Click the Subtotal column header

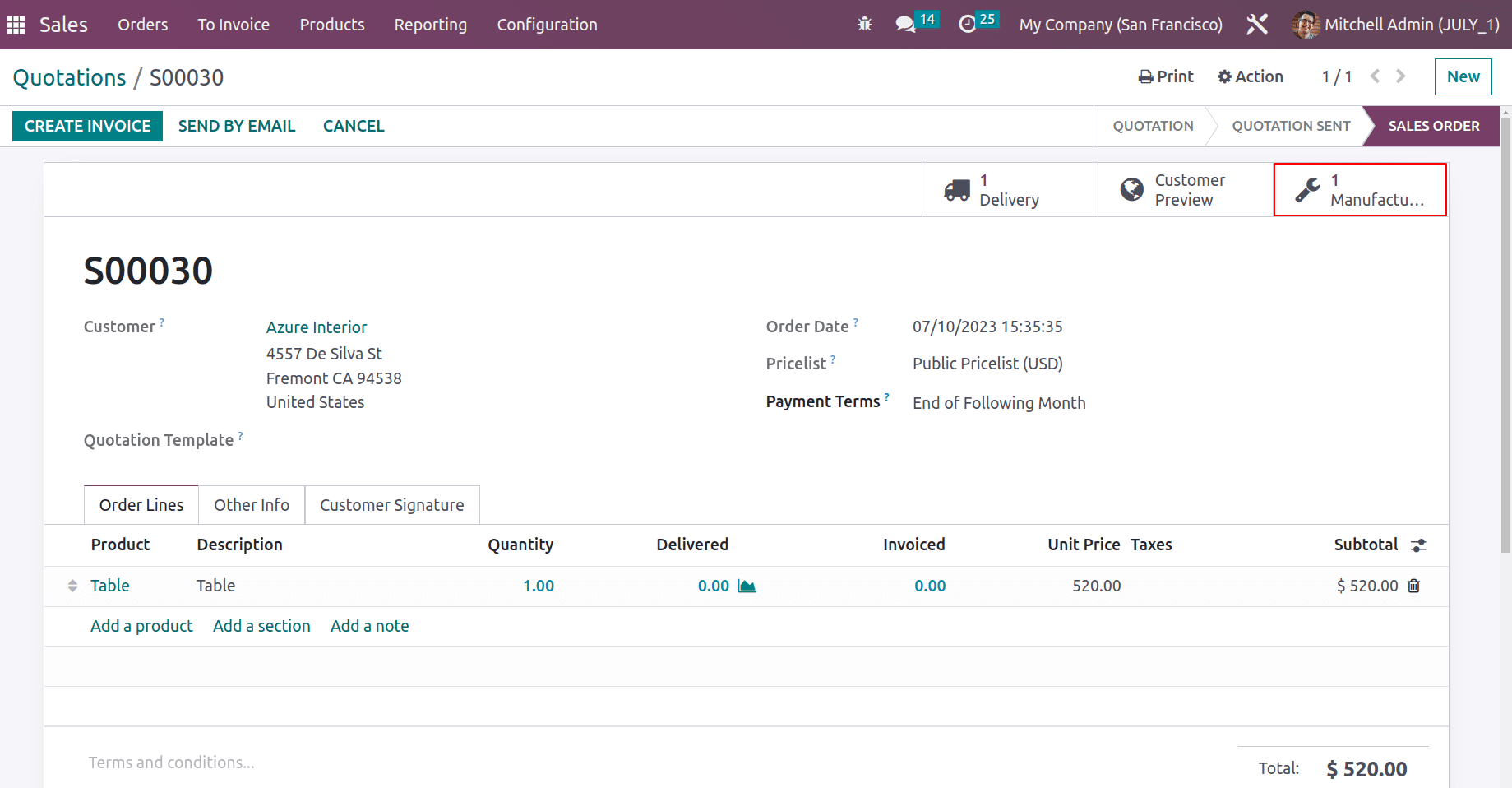tap(1366, 545)
